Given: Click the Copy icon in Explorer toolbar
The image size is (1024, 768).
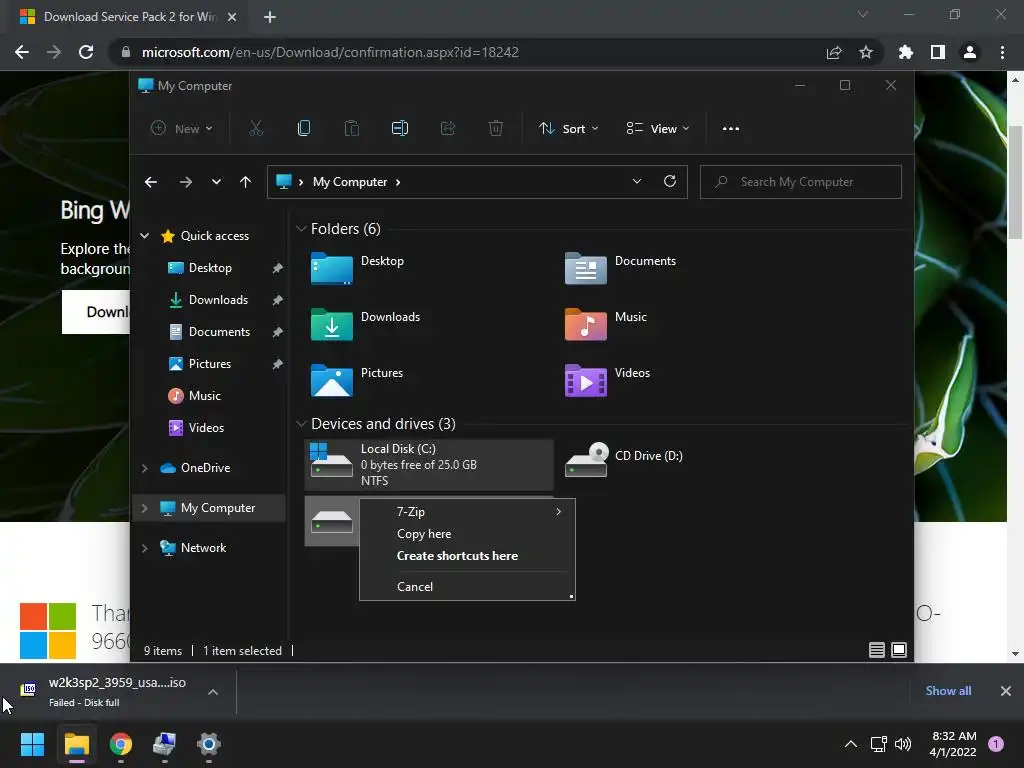Looking at the screenshot, I should 304,129.
